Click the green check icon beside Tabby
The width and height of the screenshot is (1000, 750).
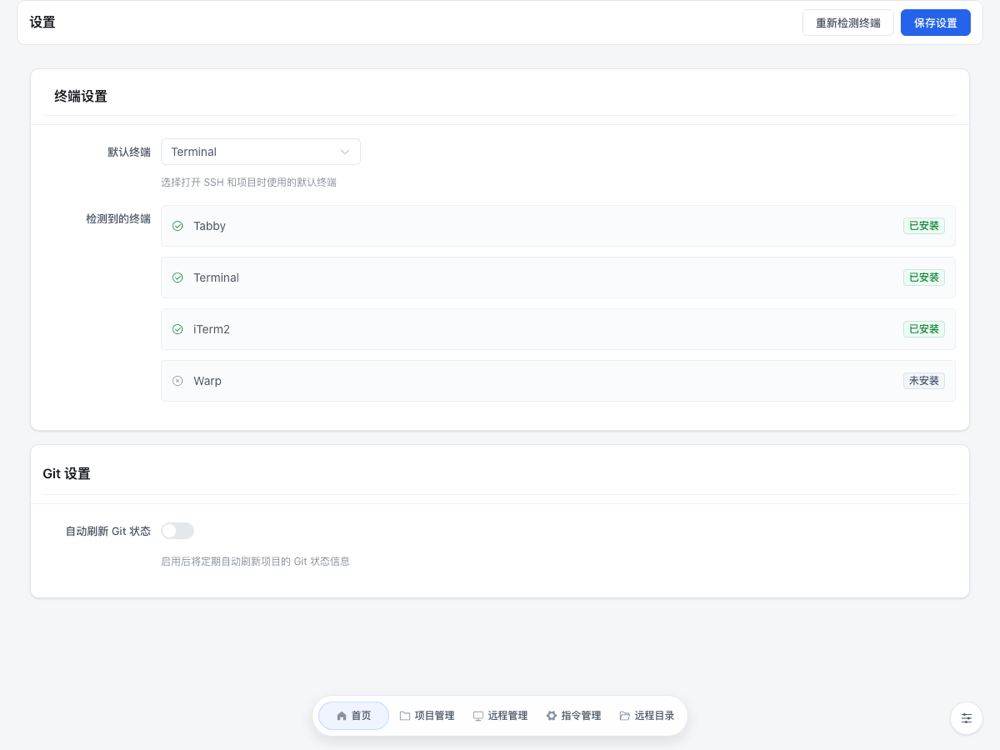coord(178,226)
